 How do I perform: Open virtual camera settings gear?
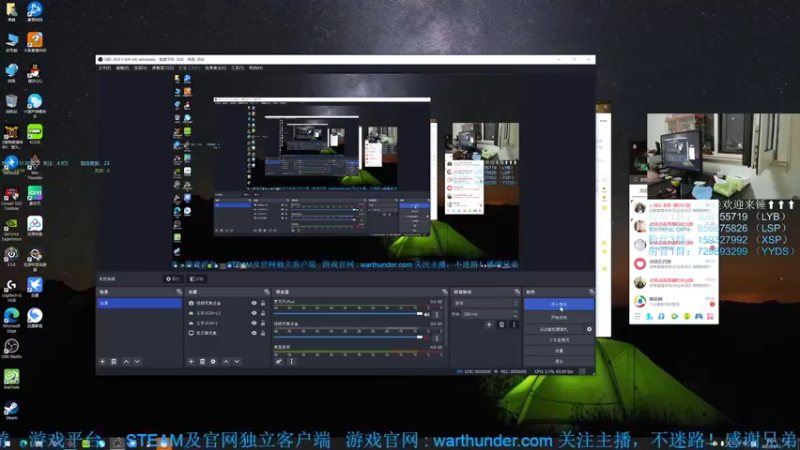tap(589, 329)
